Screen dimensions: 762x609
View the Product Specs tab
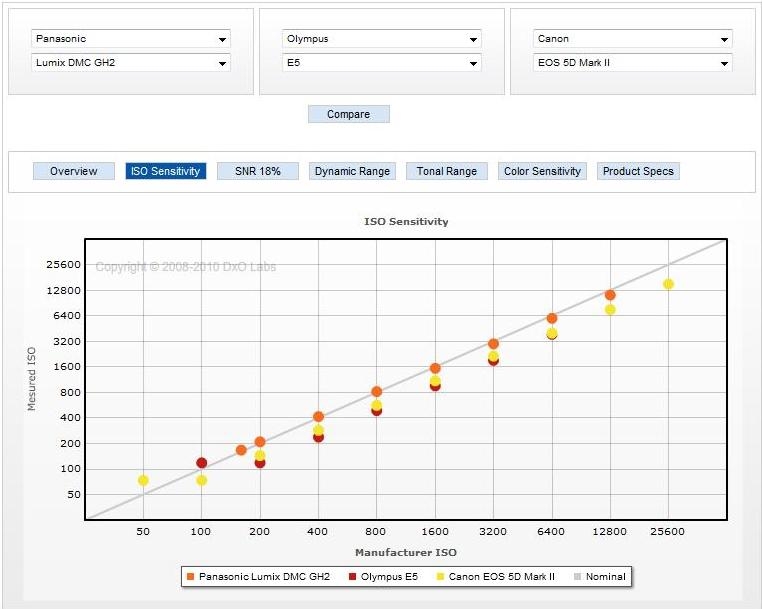coord(638,171)
